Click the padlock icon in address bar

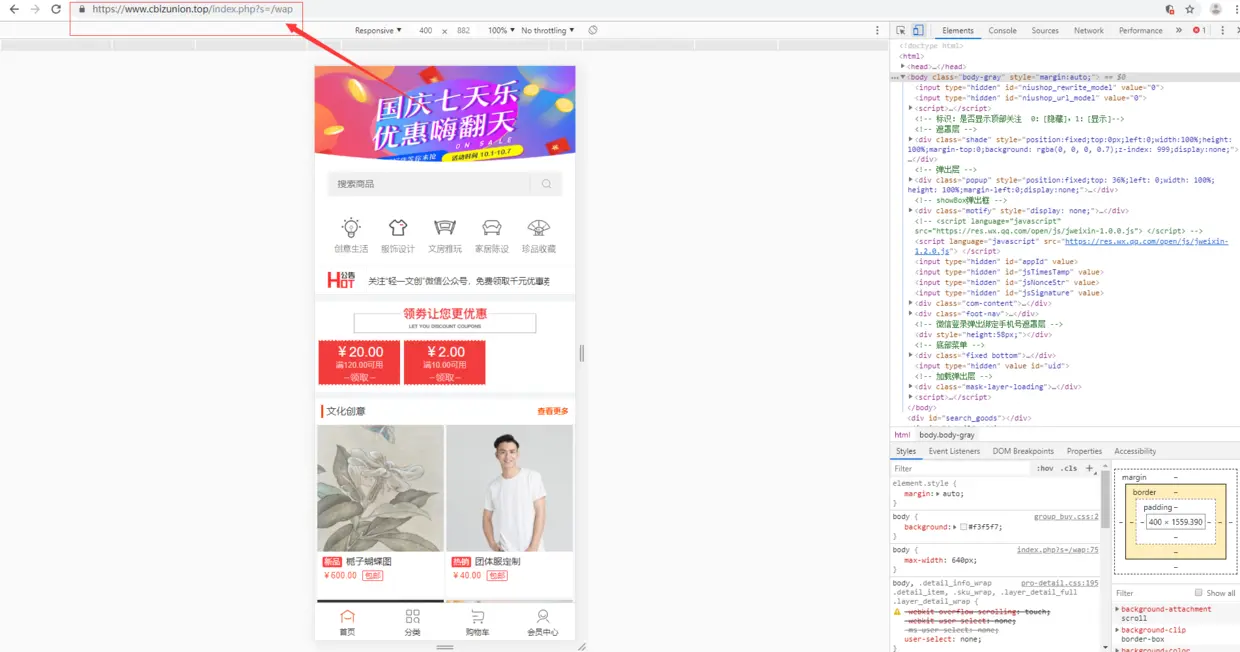81,9
